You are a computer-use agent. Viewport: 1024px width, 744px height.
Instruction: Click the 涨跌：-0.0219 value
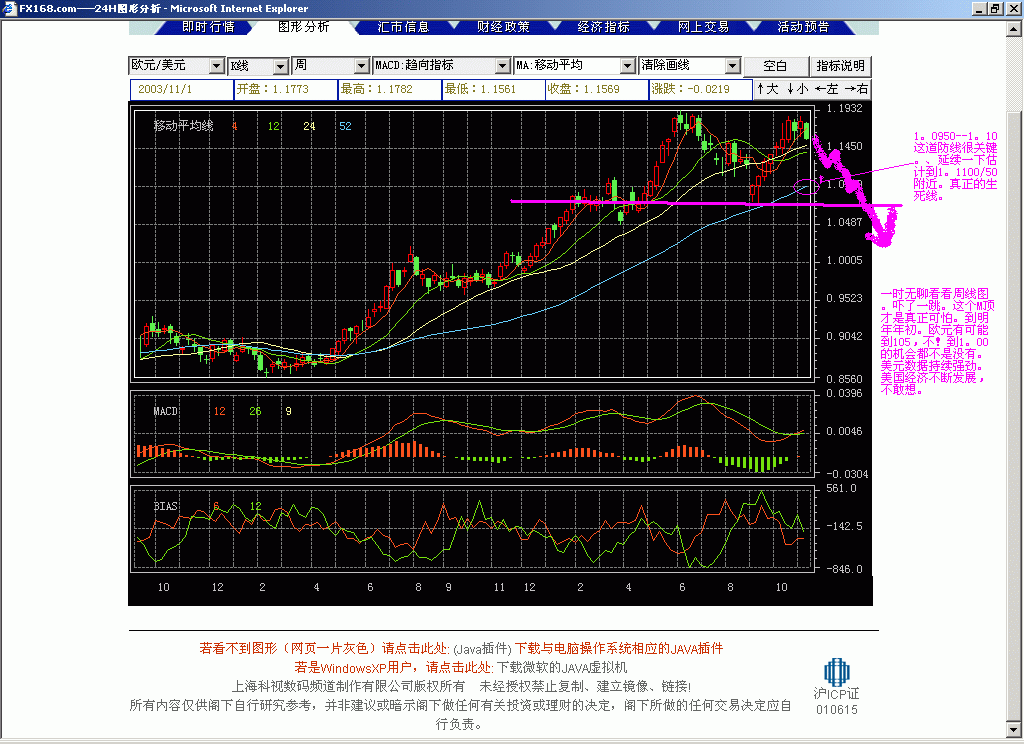[x=701, y=89]
